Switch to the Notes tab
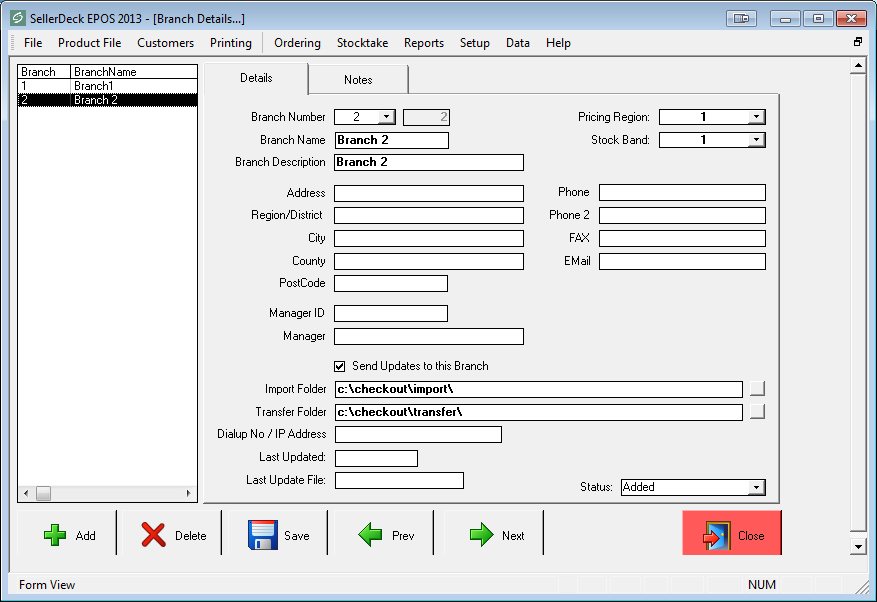The width and height of the screenshot is (877, 602). 358,80
